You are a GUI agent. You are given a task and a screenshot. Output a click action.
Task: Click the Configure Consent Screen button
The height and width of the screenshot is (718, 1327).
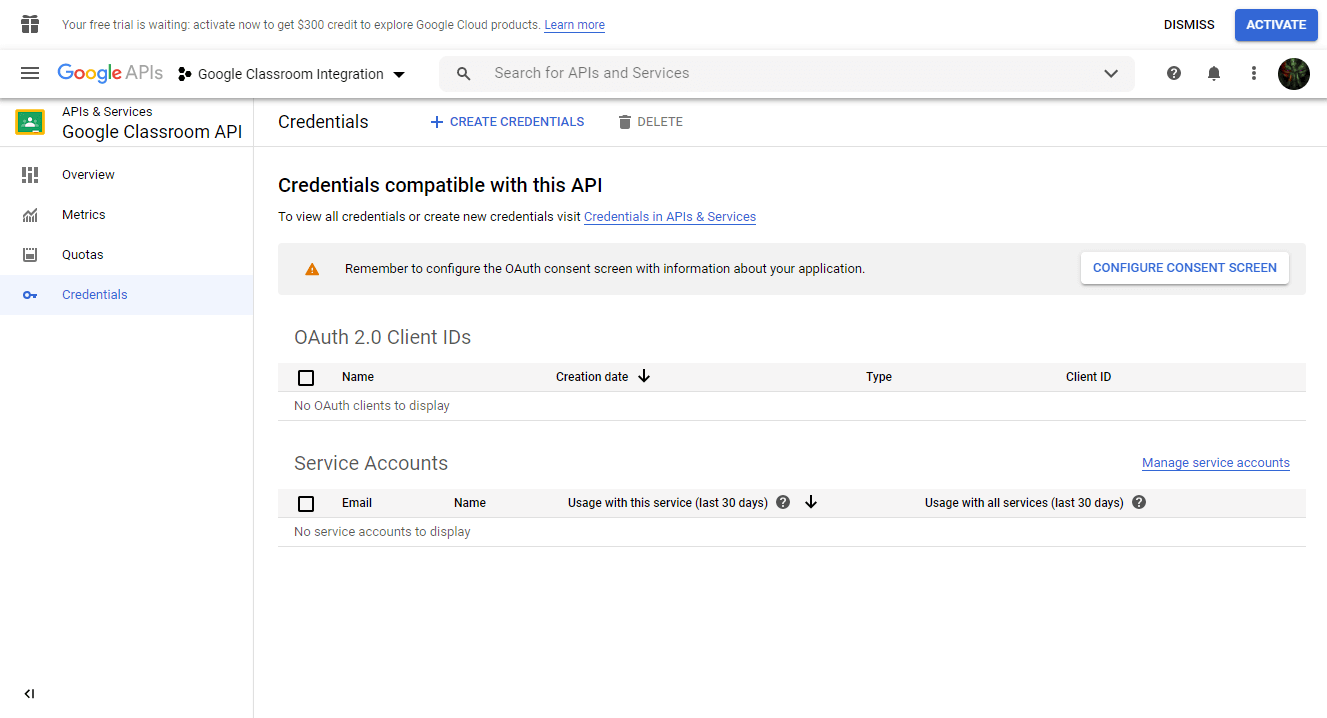click(x=1184, y=268)
